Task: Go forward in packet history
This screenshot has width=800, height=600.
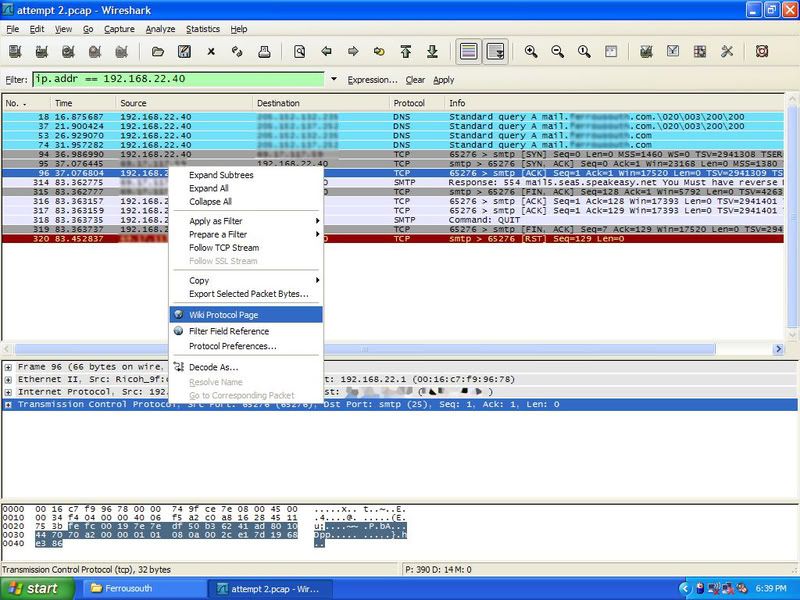Action: click(353, 51)
